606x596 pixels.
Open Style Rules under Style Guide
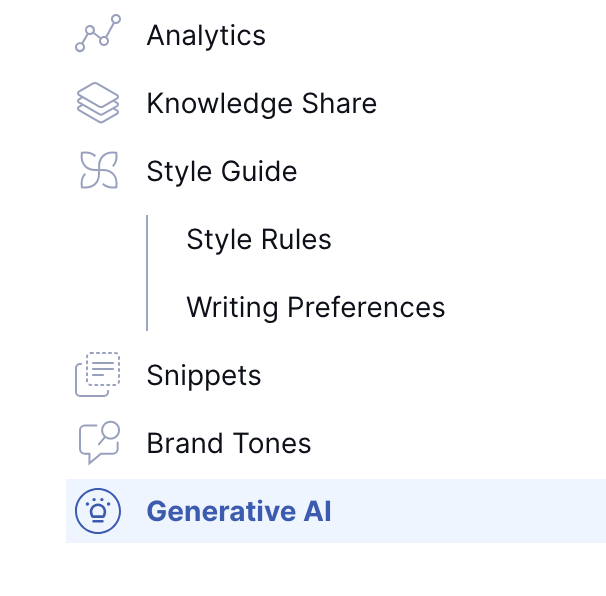click(x=258, y=239)
